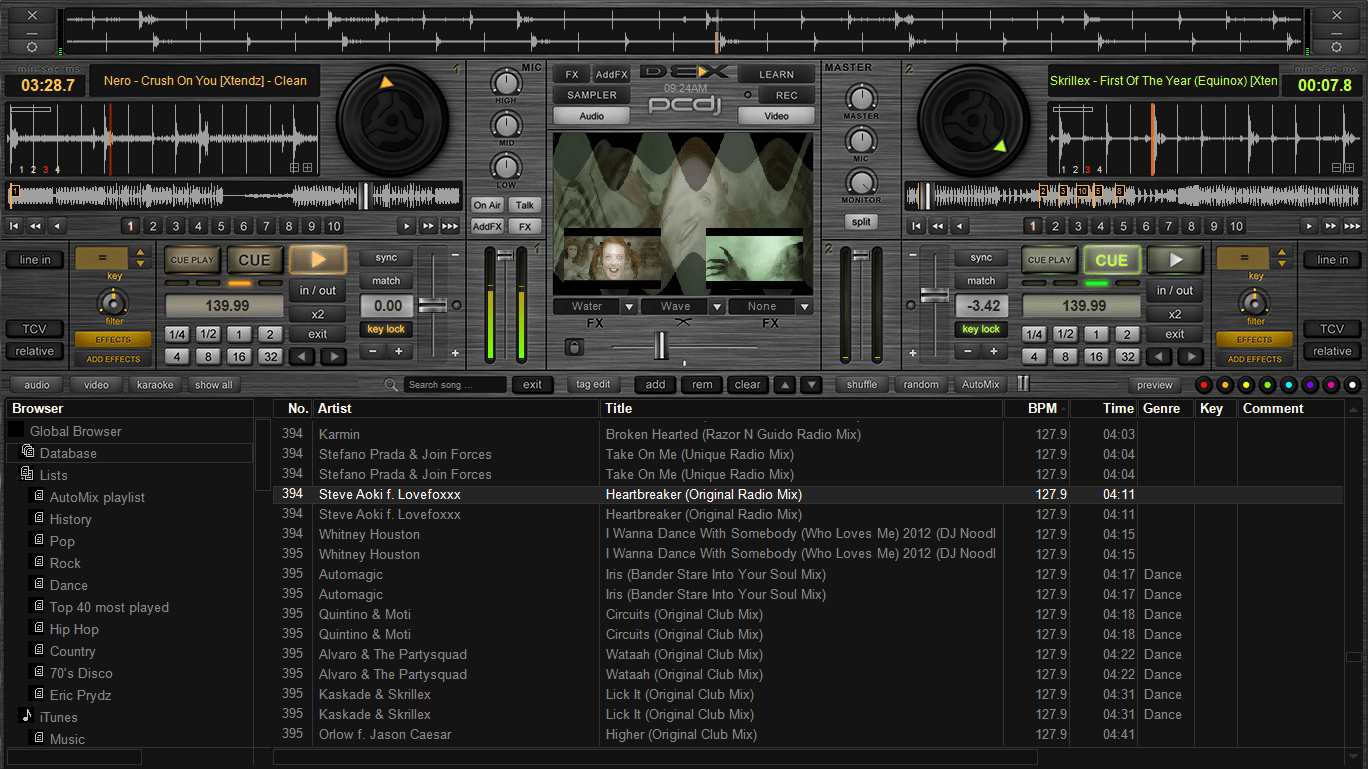Screen dimensions: 1368x769
Task: Toggle key lock on the right deck
Action: [x=980, y=328]
